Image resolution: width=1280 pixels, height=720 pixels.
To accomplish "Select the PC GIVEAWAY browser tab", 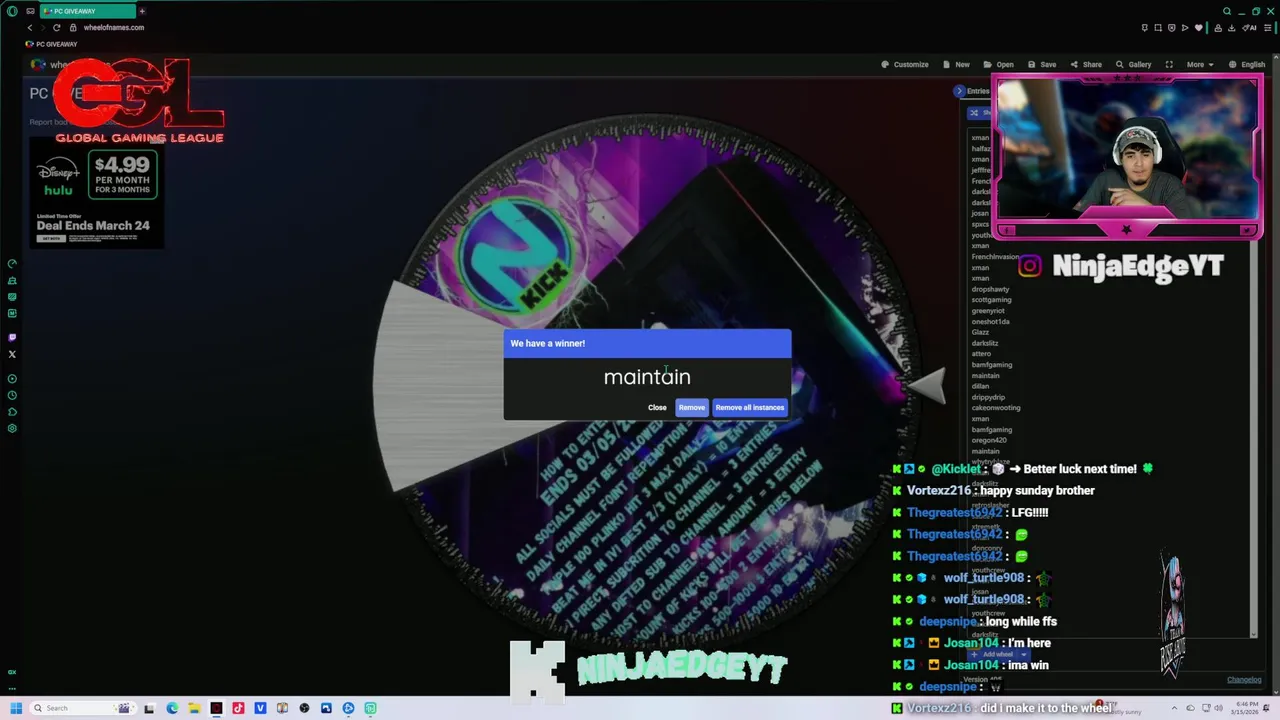I will coord(86,11).
